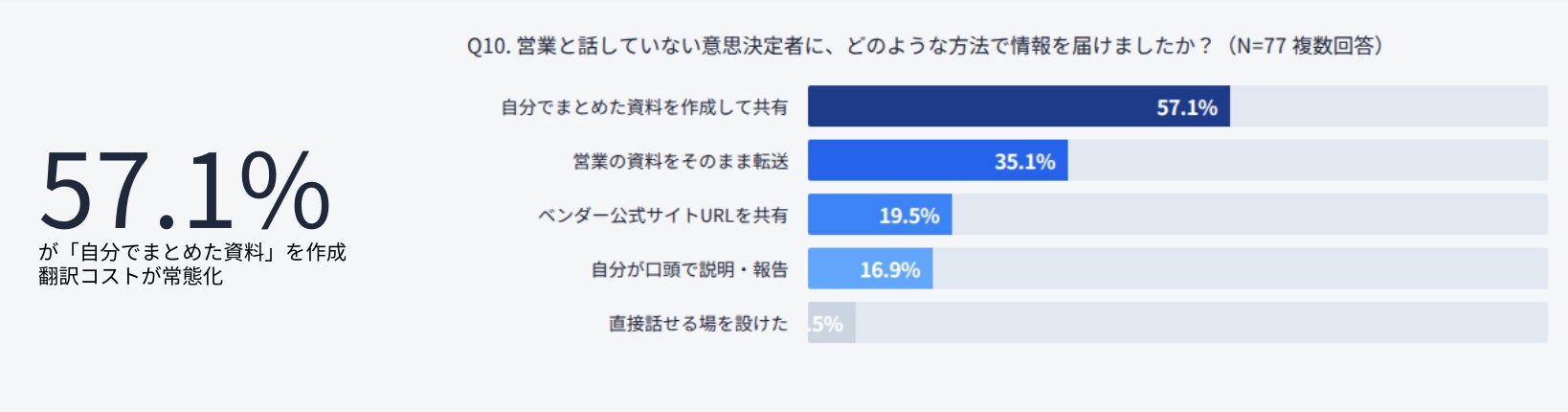The image size is (1568, 412).
Task: Click the 16.9% light blue bar
Action: (870, 269)
